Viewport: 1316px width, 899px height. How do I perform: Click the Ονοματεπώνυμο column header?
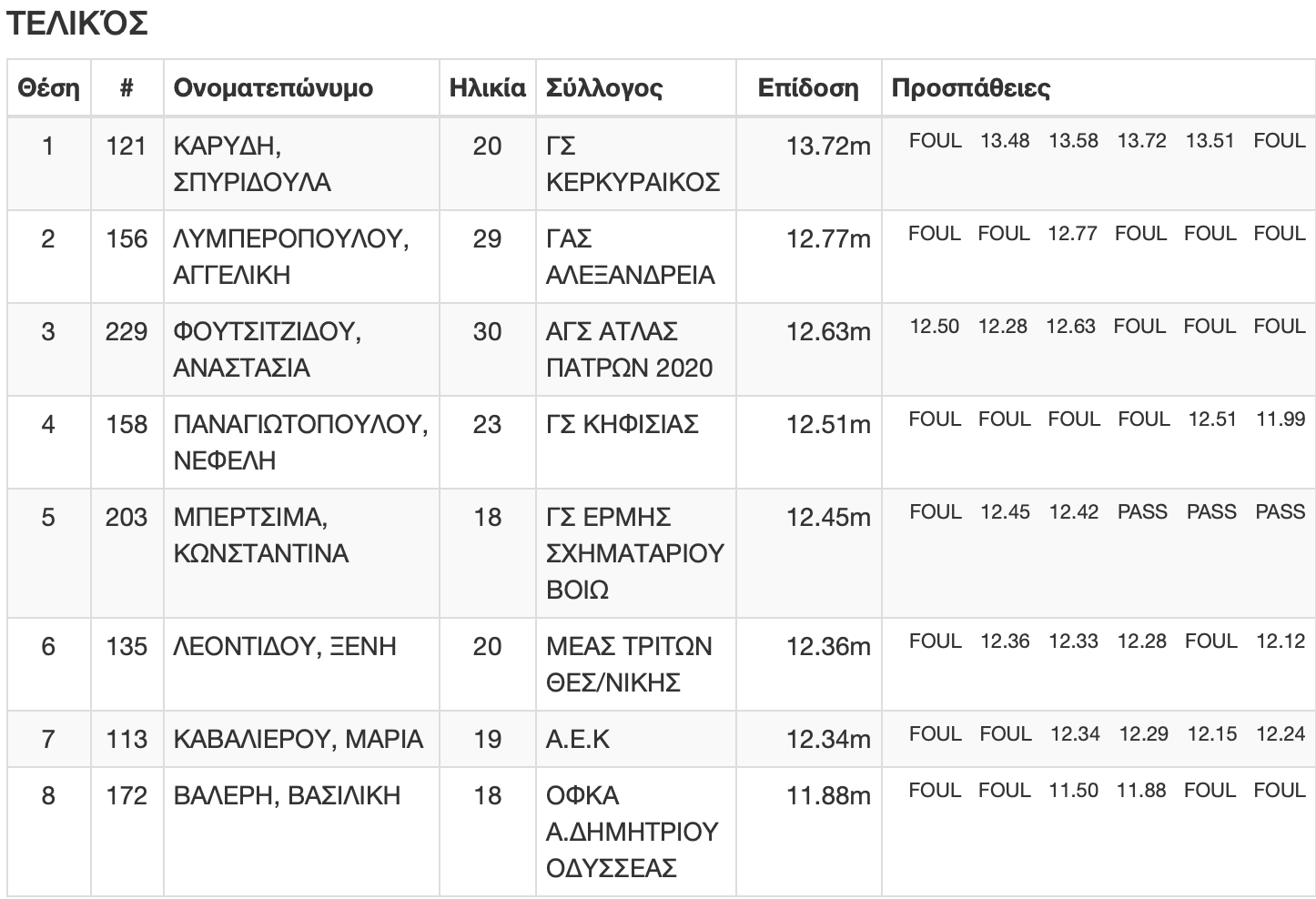pyautogui.click(x=273, y=88)
